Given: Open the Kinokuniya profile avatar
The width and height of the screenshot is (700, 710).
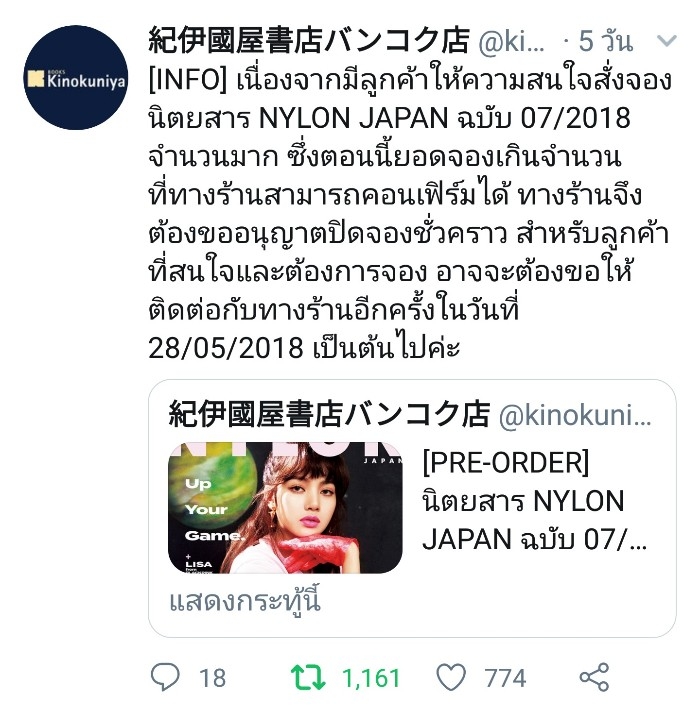Looking at the screenshot, I should point(76,77).
